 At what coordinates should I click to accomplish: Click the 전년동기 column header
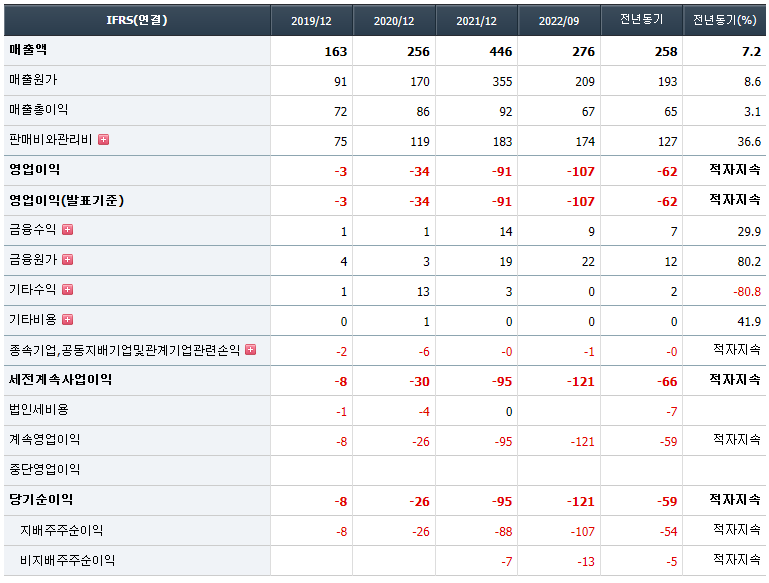641,20
